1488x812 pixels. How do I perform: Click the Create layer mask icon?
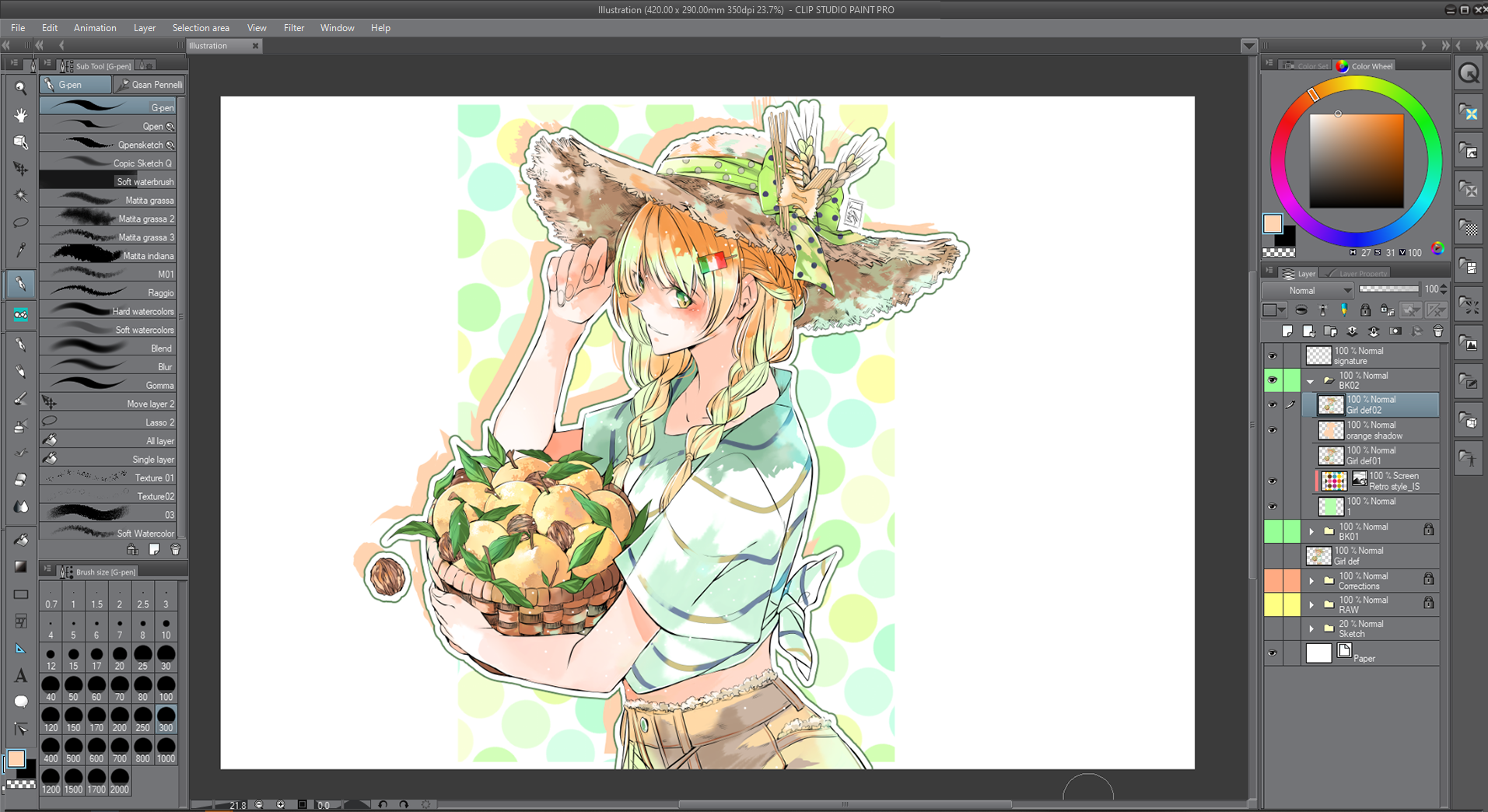coord(1395,331)
